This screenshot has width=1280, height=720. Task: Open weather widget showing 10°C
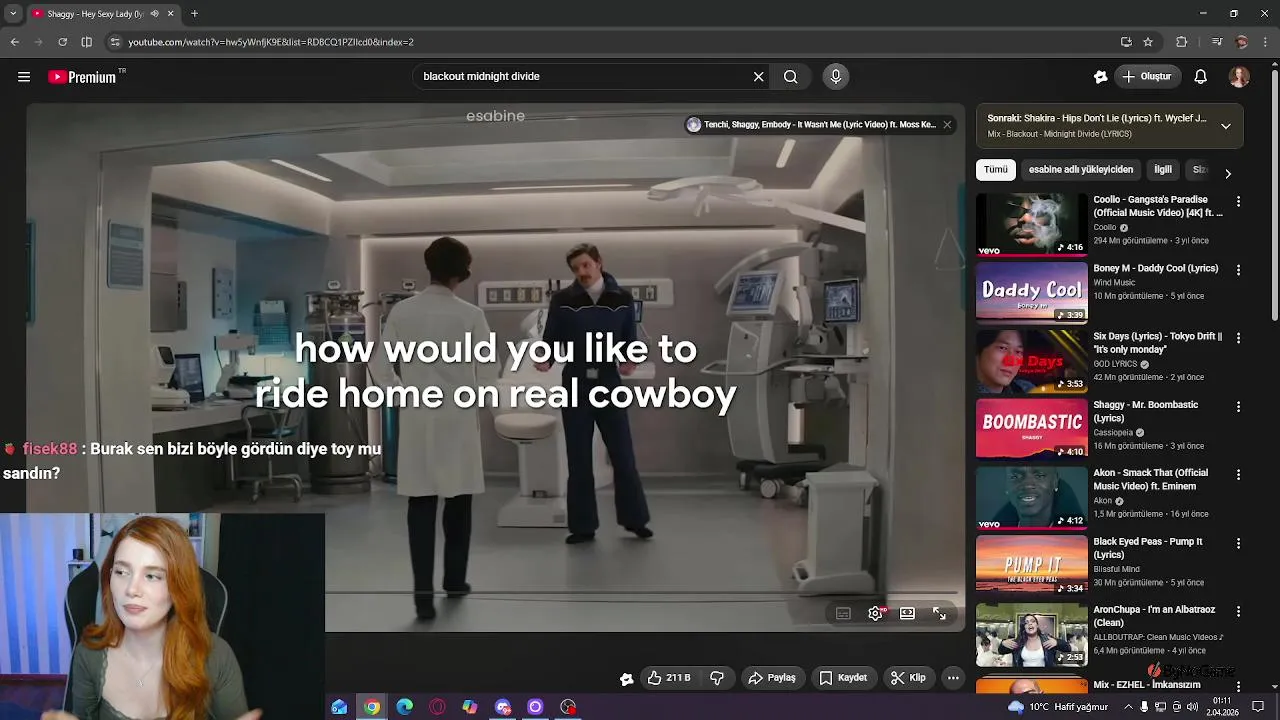[x=1056, y=707]
